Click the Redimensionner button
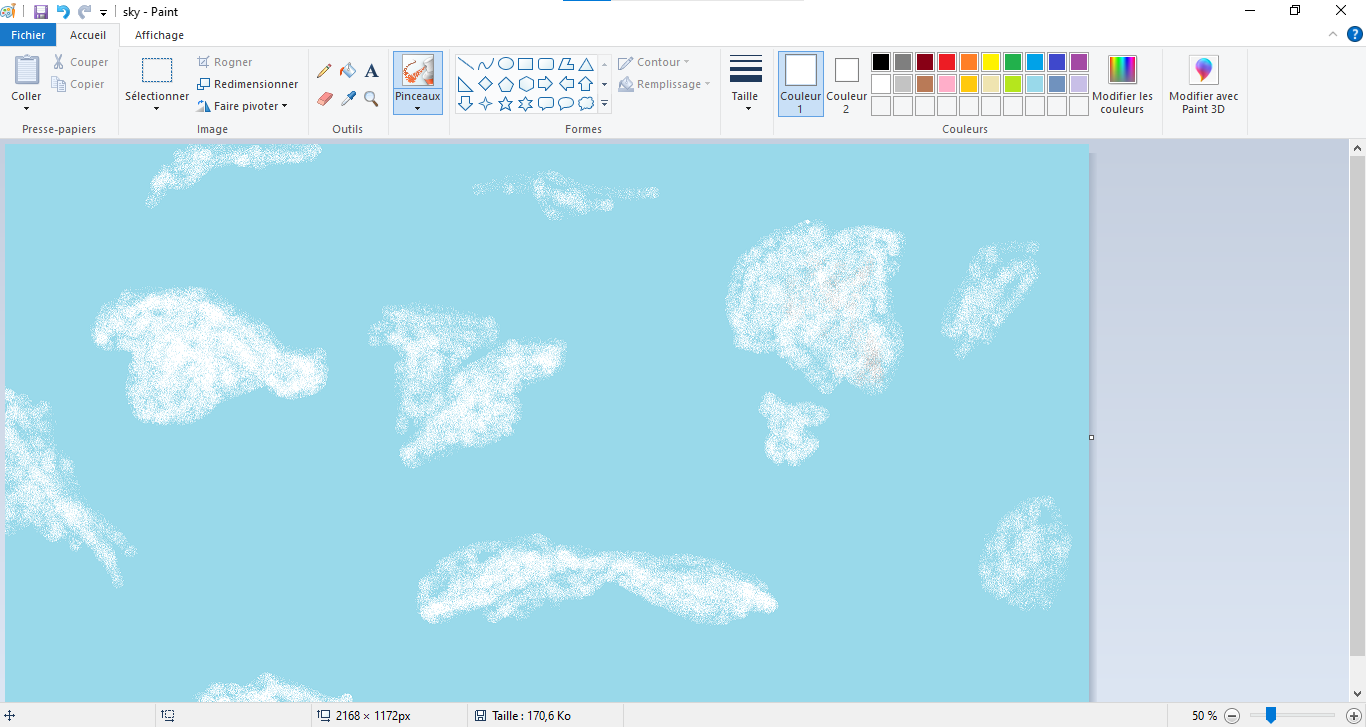Image resolution: width=1366 pixels, height=727 pixels. coord(248,83)
